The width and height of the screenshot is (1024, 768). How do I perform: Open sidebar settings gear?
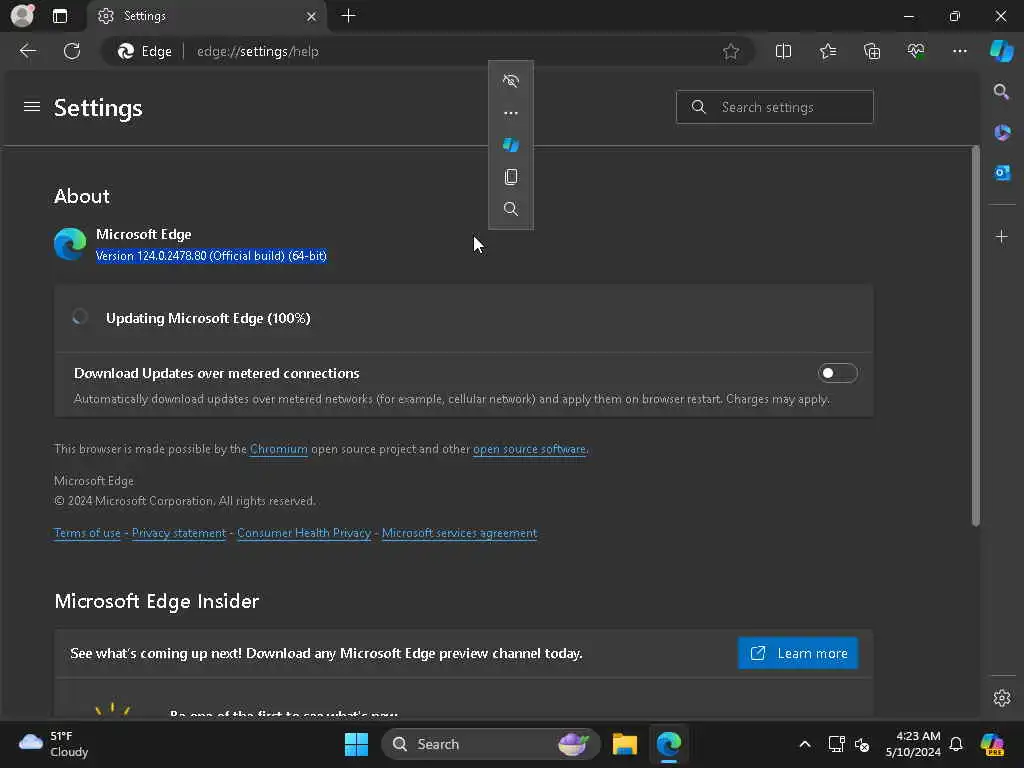pos(1002,697)
